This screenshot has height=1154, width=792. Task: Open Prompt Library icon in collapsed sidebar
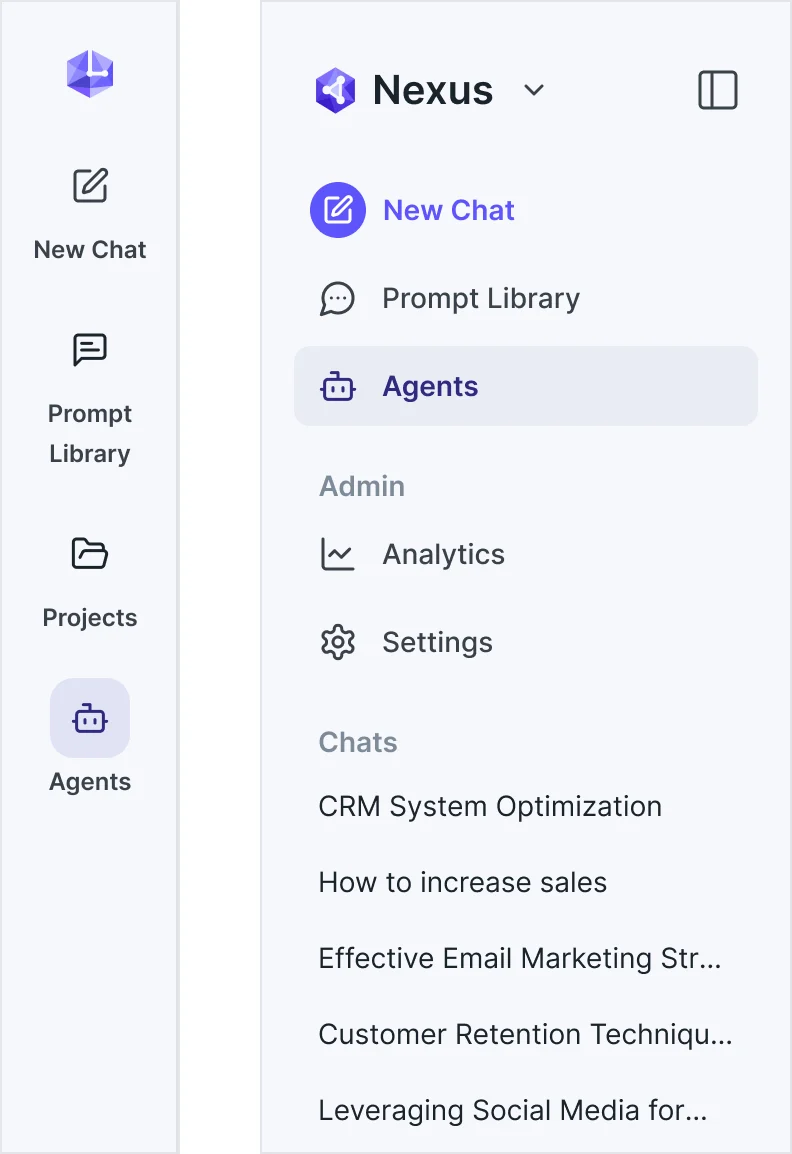tap(90, 350)
